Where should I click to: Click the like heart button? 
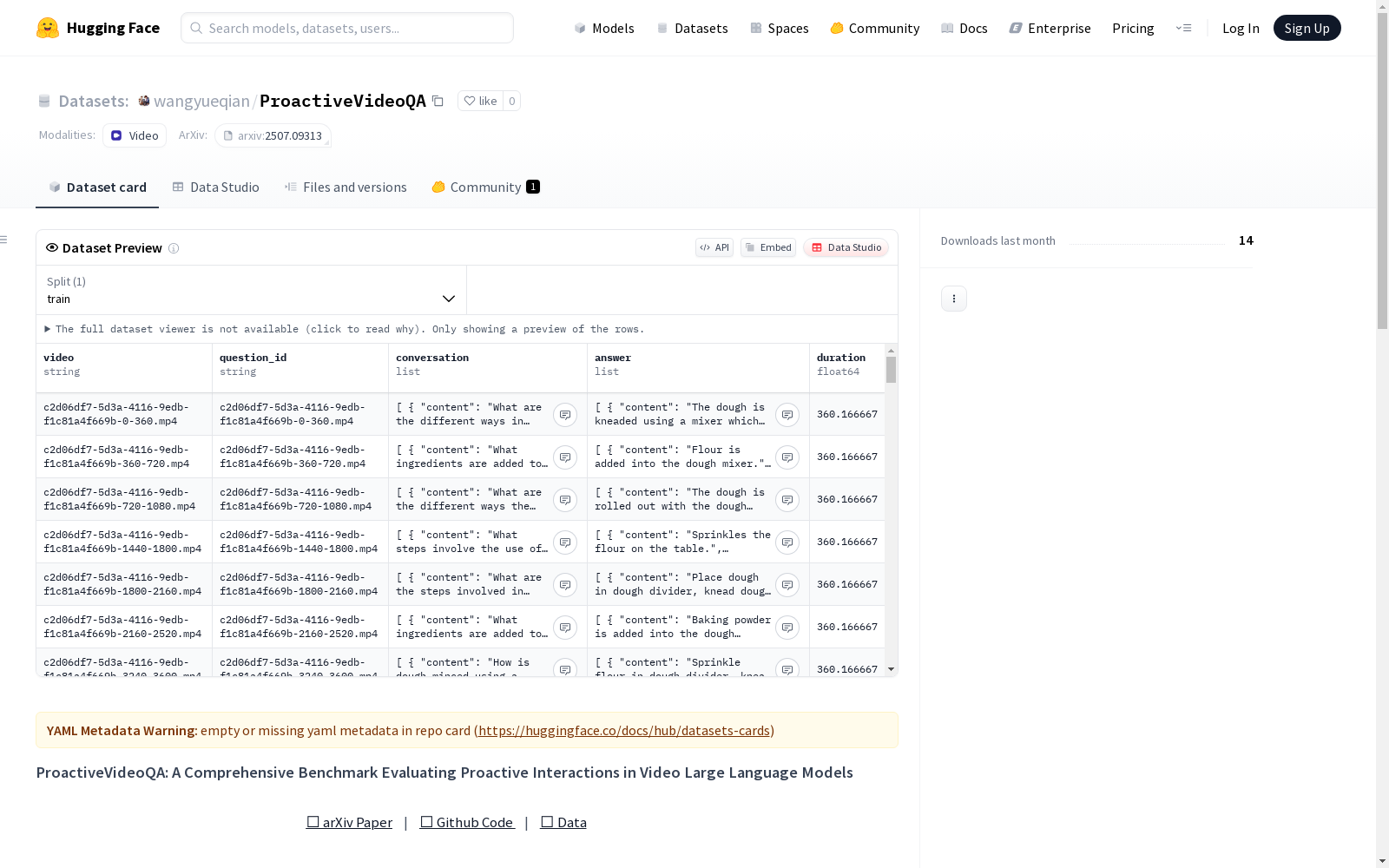[x=480, y=102]
